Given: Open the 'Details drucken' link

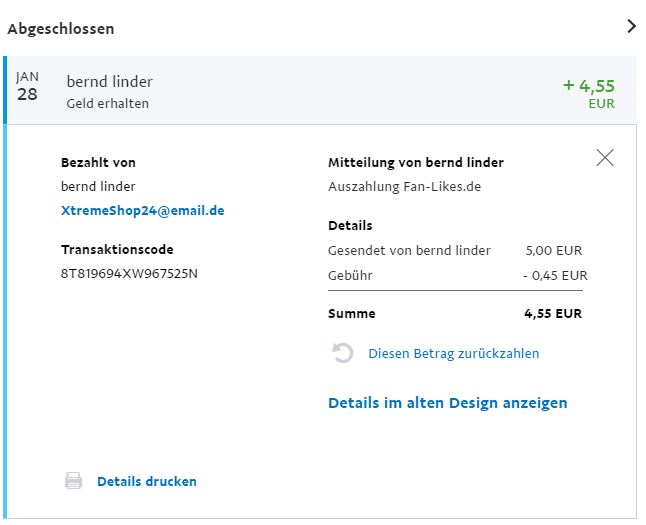Looking at the screenshot, I should coord(146,481).
